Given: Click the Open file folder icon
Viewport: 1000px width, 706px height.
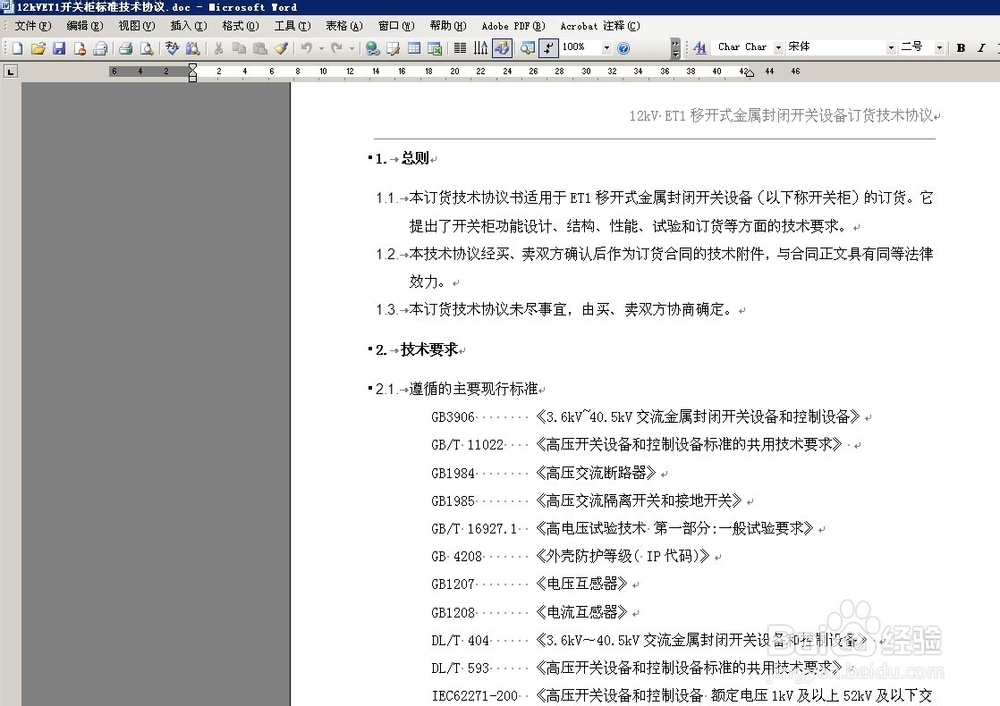Looking at the screenshot, I should 38,48.
